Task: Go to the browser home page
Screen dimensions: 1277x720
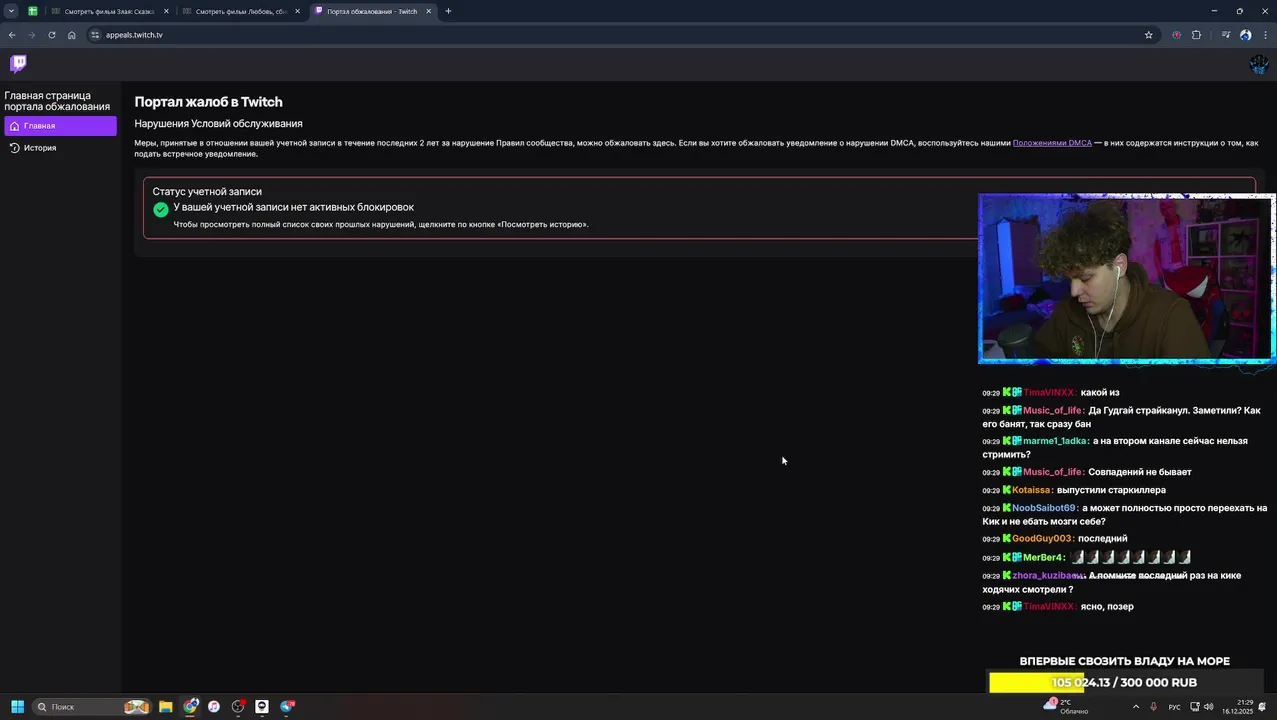Action: (x=72, y=35)
